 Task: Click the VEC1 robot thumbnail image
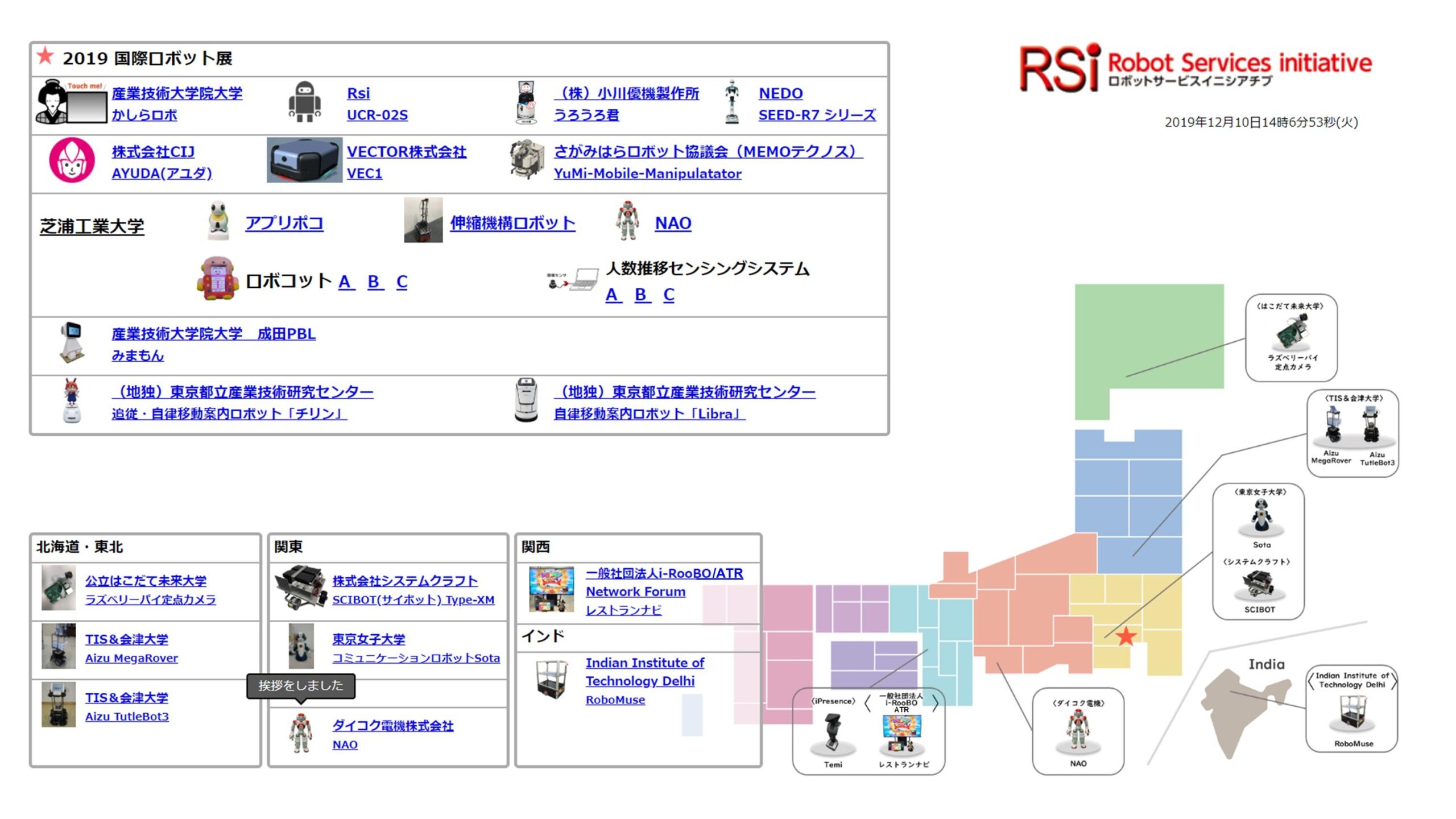point(304,160)
